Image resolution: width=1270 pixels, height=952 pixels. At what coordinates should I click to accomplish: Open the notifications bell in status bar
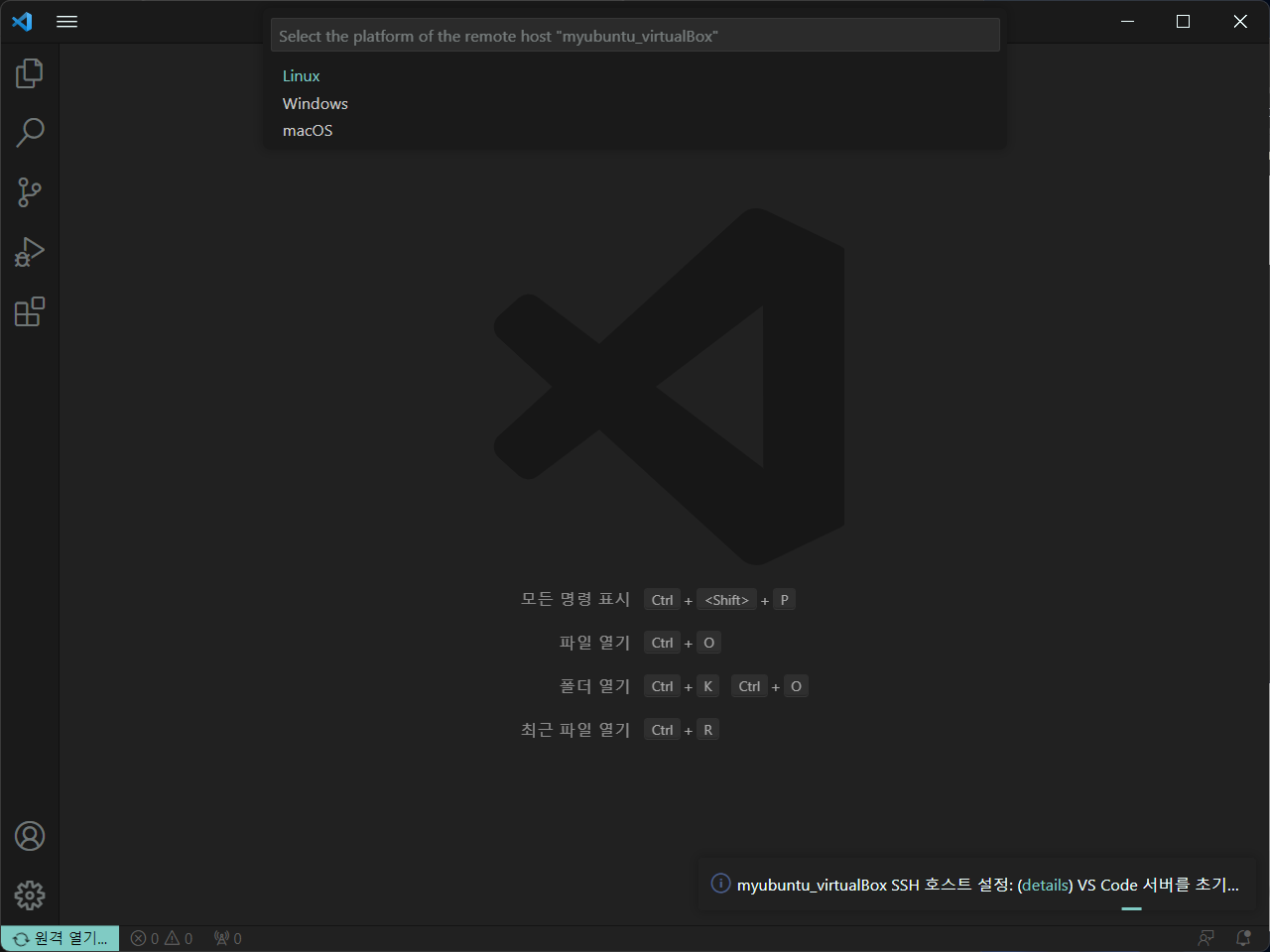[x=1243, y=938]
